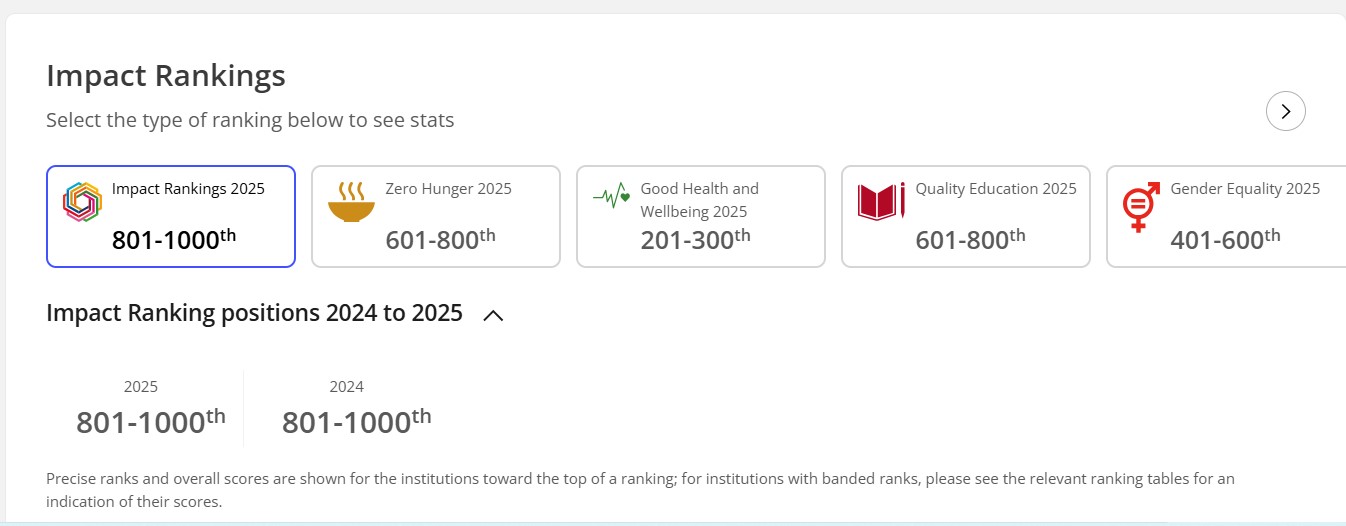Select the Quality Education 2025 label
This screenshot has height=526, width=1346.
coord(996,189)
